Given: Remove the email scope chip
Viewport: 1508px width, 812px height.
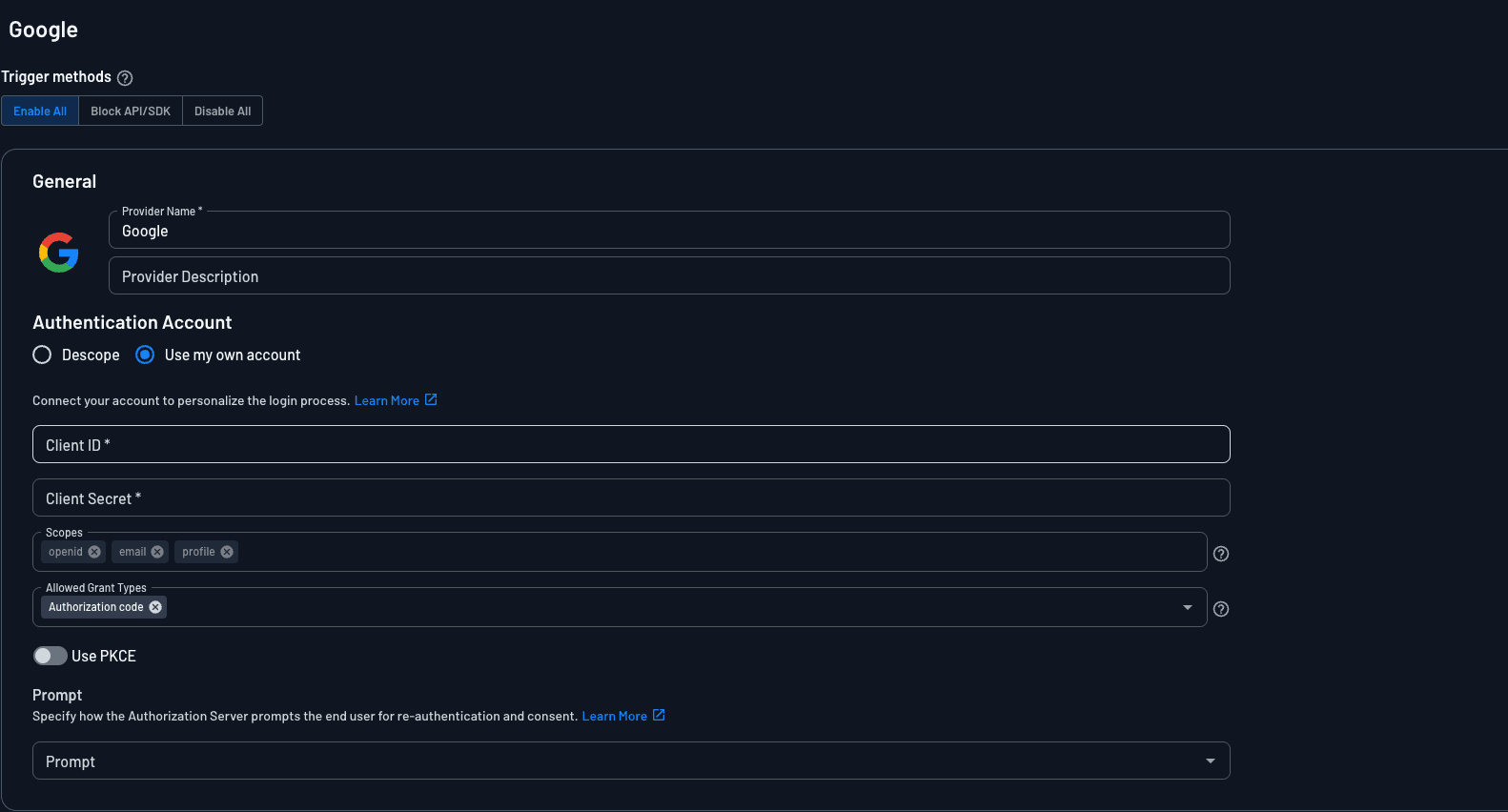Looking at the screenshot, I should pos(157,552).
